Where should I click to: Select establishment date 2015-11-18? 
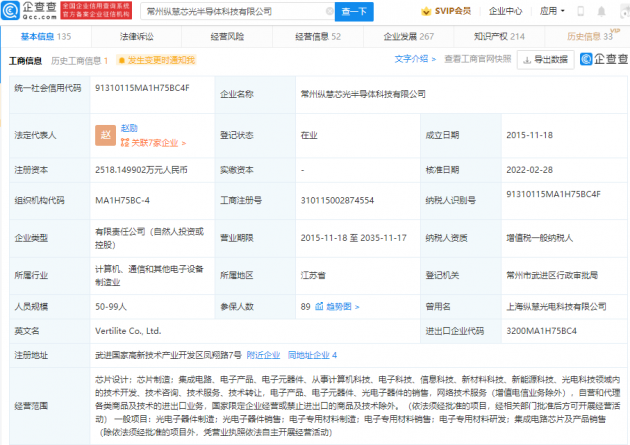530,135
